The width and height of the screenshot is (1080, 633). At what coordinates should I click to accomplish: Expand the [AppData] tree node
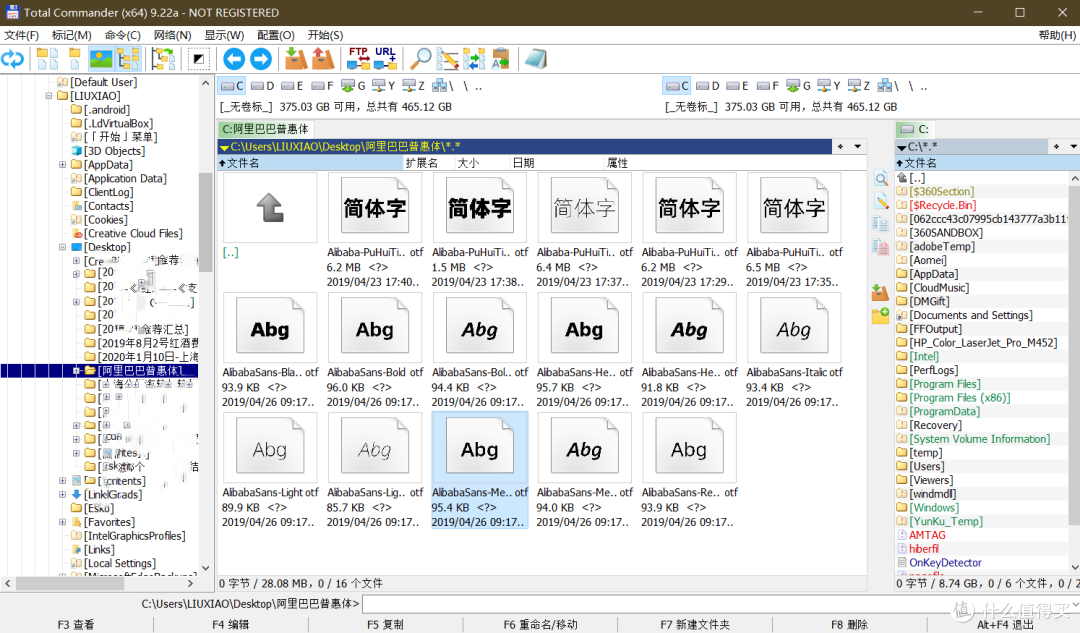pyautogui.click(x=63, y=165)
